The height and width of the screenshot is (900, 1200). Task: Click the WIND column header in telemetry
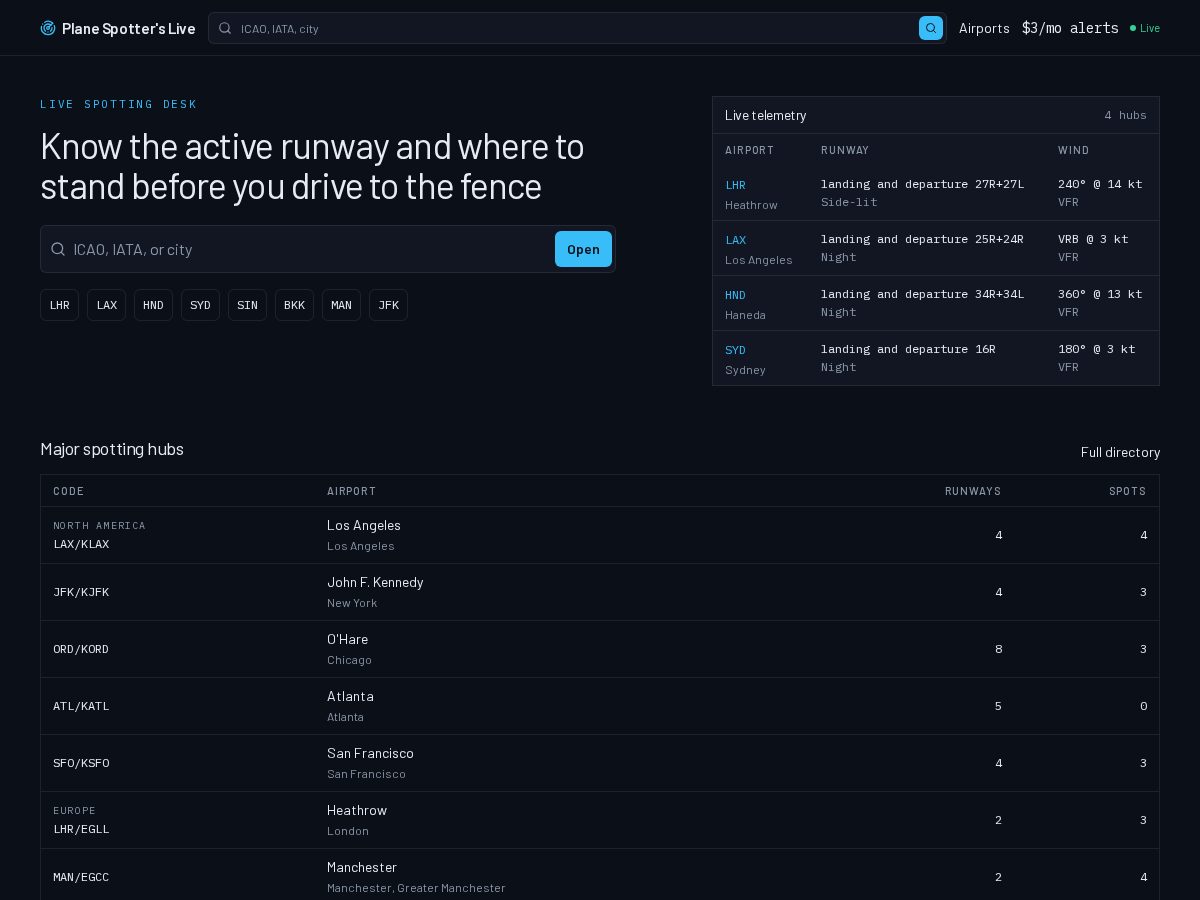click(x=1074, y=150)
